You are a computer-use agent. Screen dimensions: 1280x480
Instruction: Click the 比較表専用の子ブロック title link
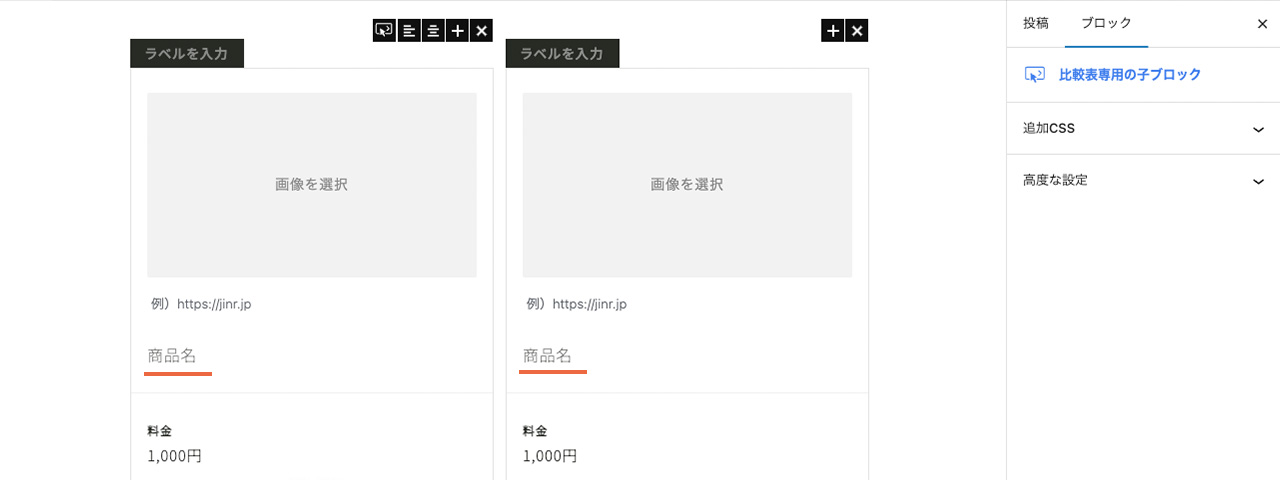[x=1130, y=75]
